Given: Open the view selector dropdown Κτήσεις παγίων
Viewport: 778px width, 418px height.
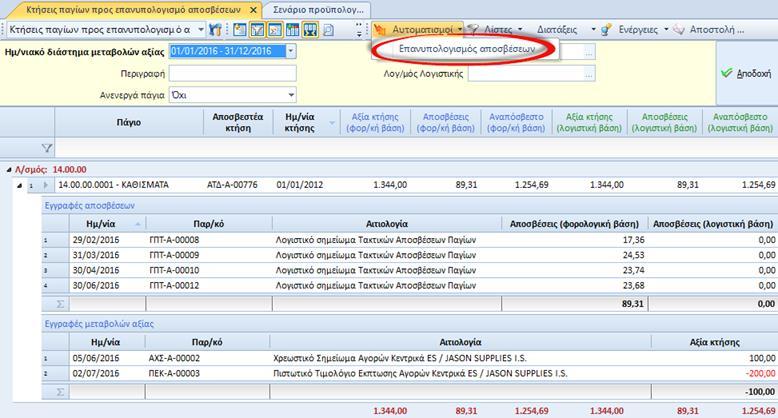Looking at the screenshot, I should [x=200, y=30].
